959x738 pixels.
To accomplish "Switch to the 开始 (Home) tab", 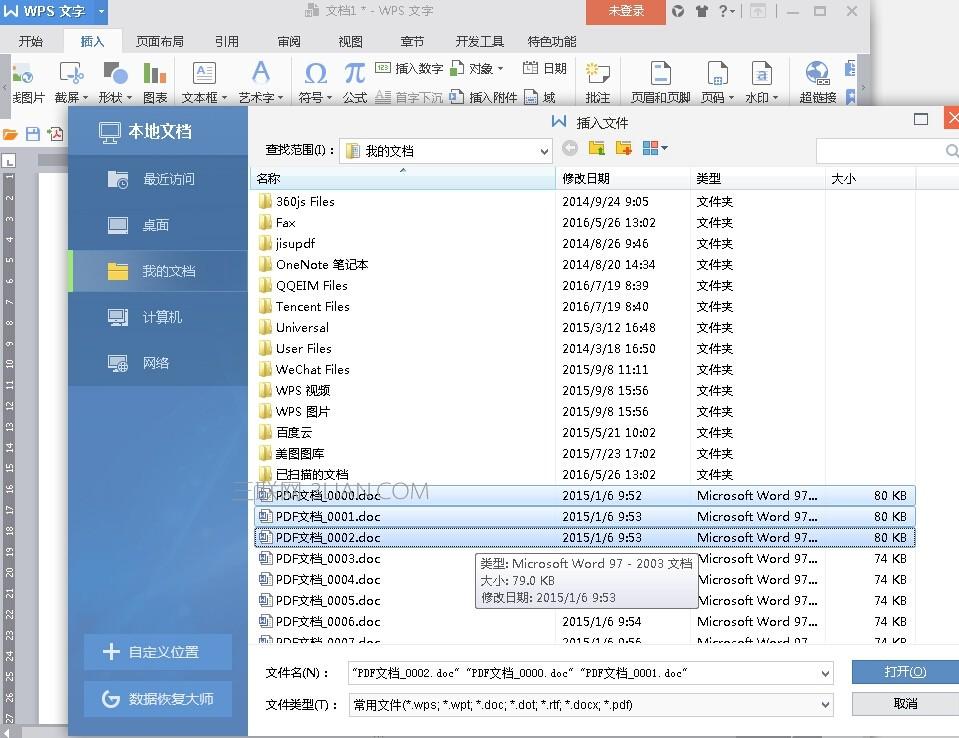I will point(31,41).
